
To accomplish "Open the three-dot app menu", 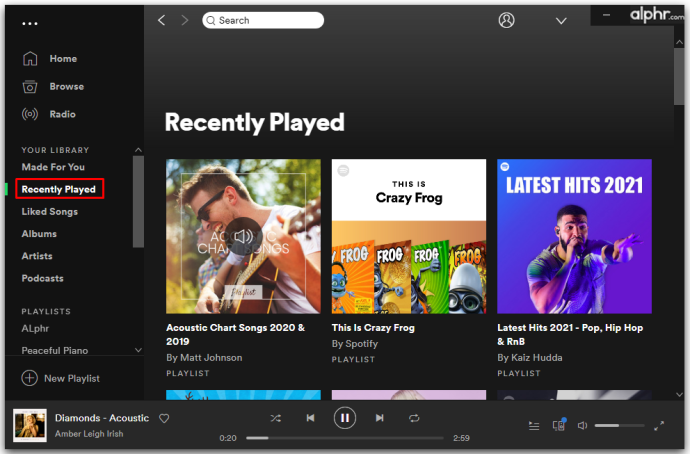I will point(29,23).
